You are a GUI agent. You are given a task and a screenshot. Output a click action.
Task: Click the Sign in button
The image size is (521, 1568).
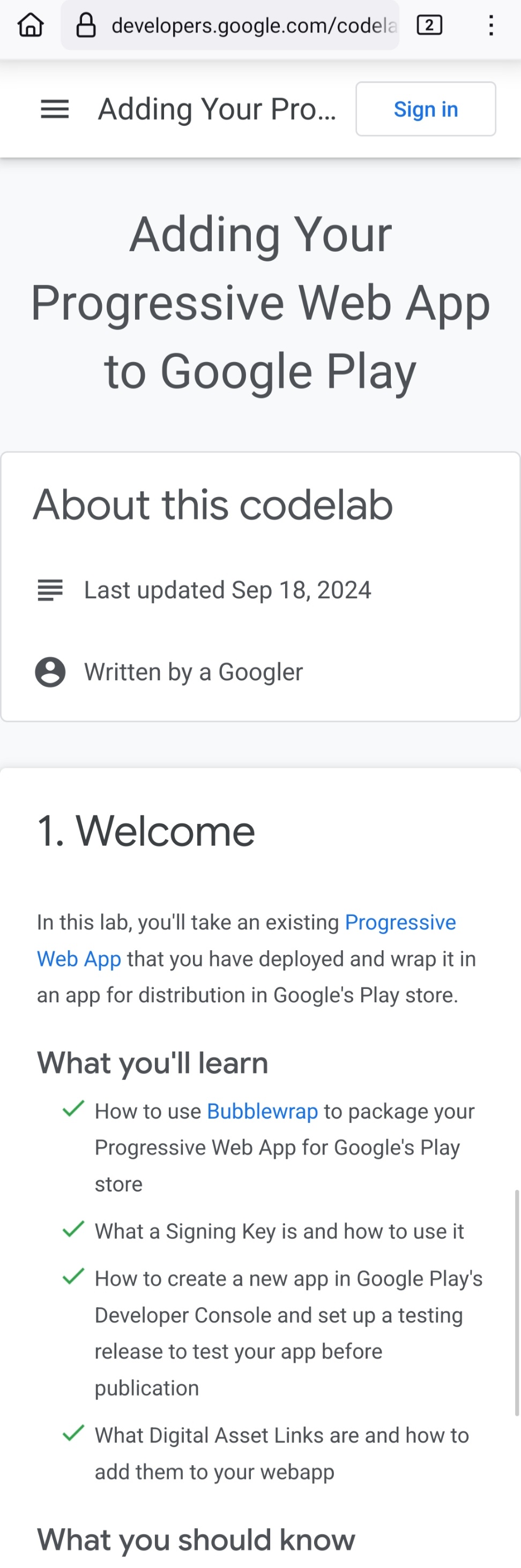click(426, 109)
